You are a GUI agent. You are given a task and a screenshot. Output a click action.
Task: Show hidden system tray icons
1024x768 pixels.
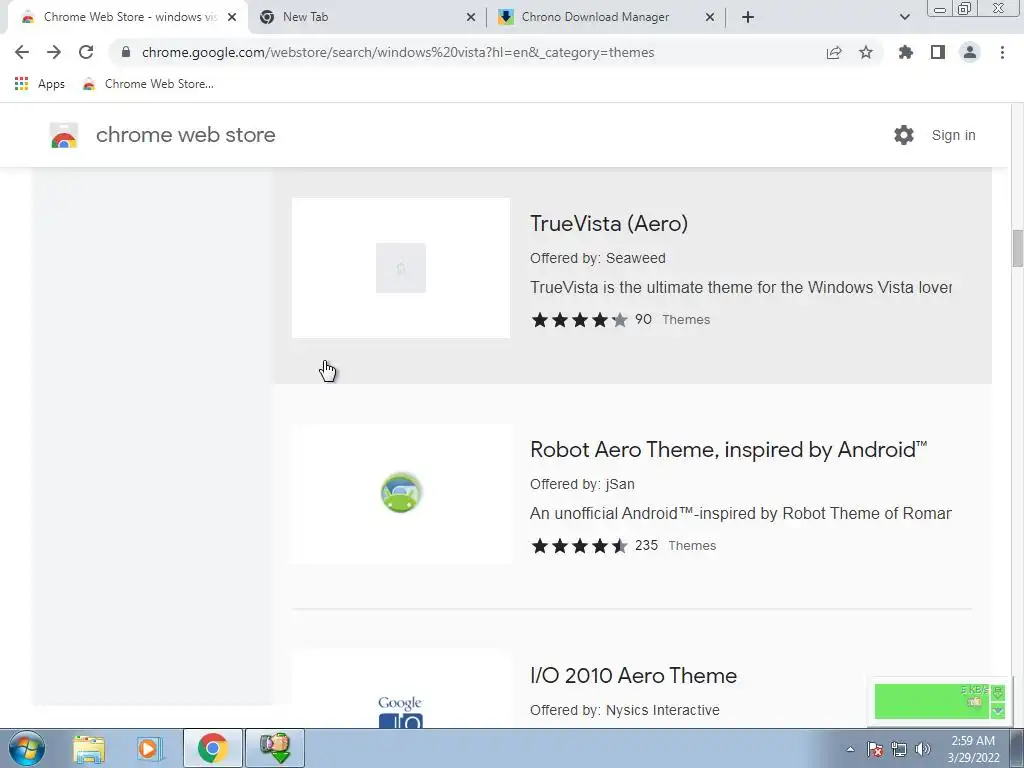[x=850, y=749]
